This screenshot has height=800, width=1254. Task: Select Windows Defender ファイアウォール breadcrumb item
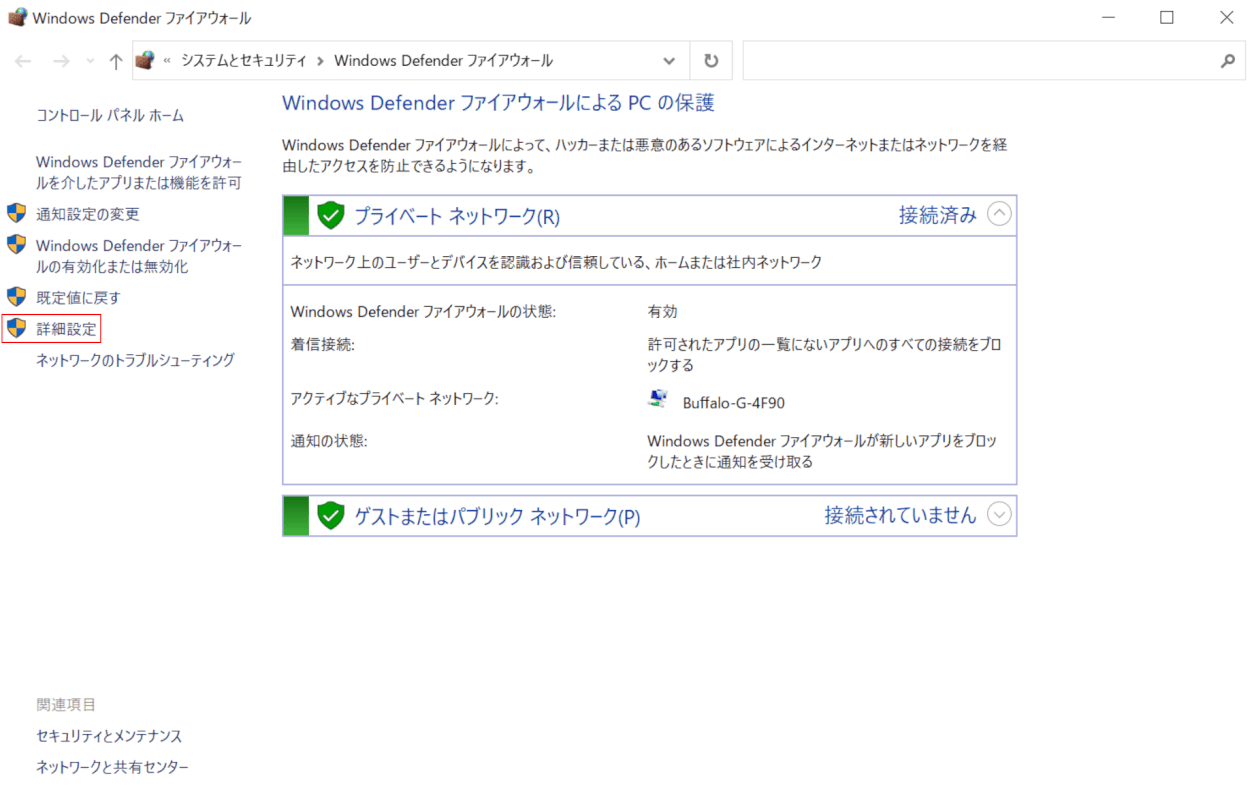point(443,61)
